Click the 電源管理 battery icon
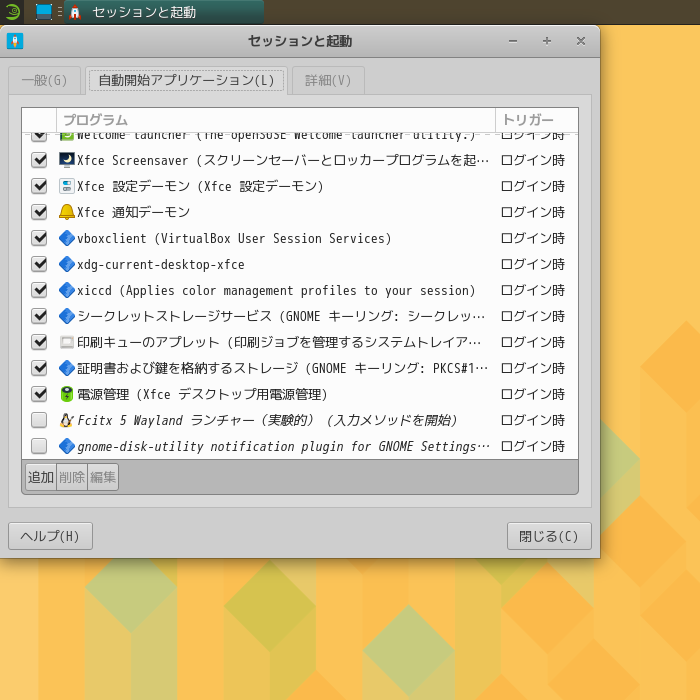Viewport: 700px width, 700px height. click(67, 394)
